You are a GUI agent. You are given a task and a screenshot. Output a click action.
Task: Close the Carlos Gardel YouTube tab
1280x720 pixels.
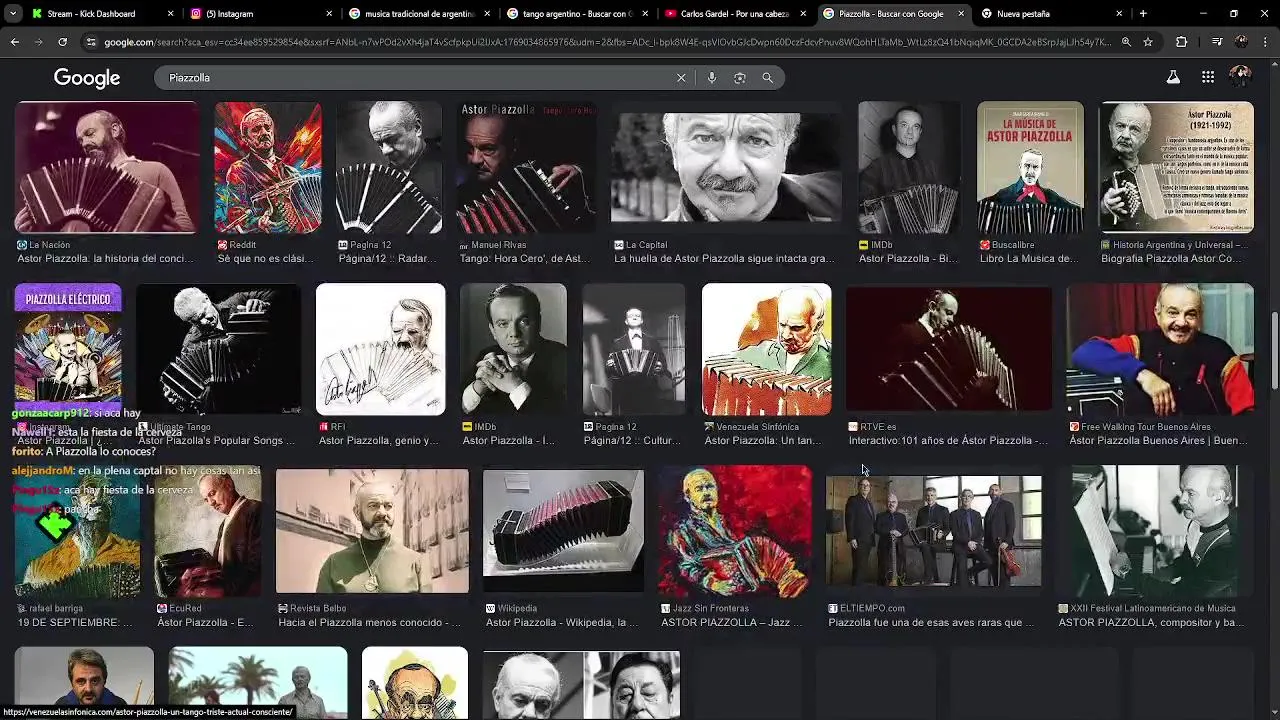tap(803, 14)
